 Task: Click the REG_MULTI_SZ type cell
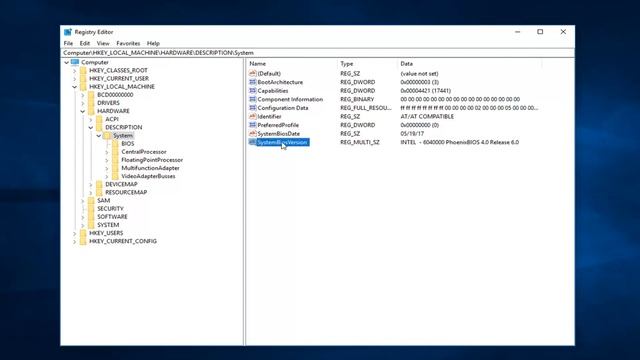[360, 142]
